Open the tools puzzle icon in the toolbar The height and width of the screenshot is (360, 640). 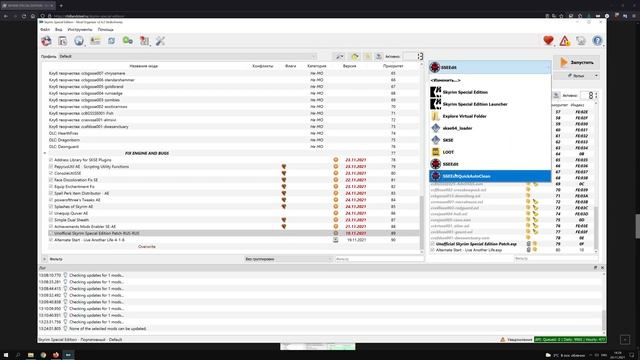tap(144, 41)
